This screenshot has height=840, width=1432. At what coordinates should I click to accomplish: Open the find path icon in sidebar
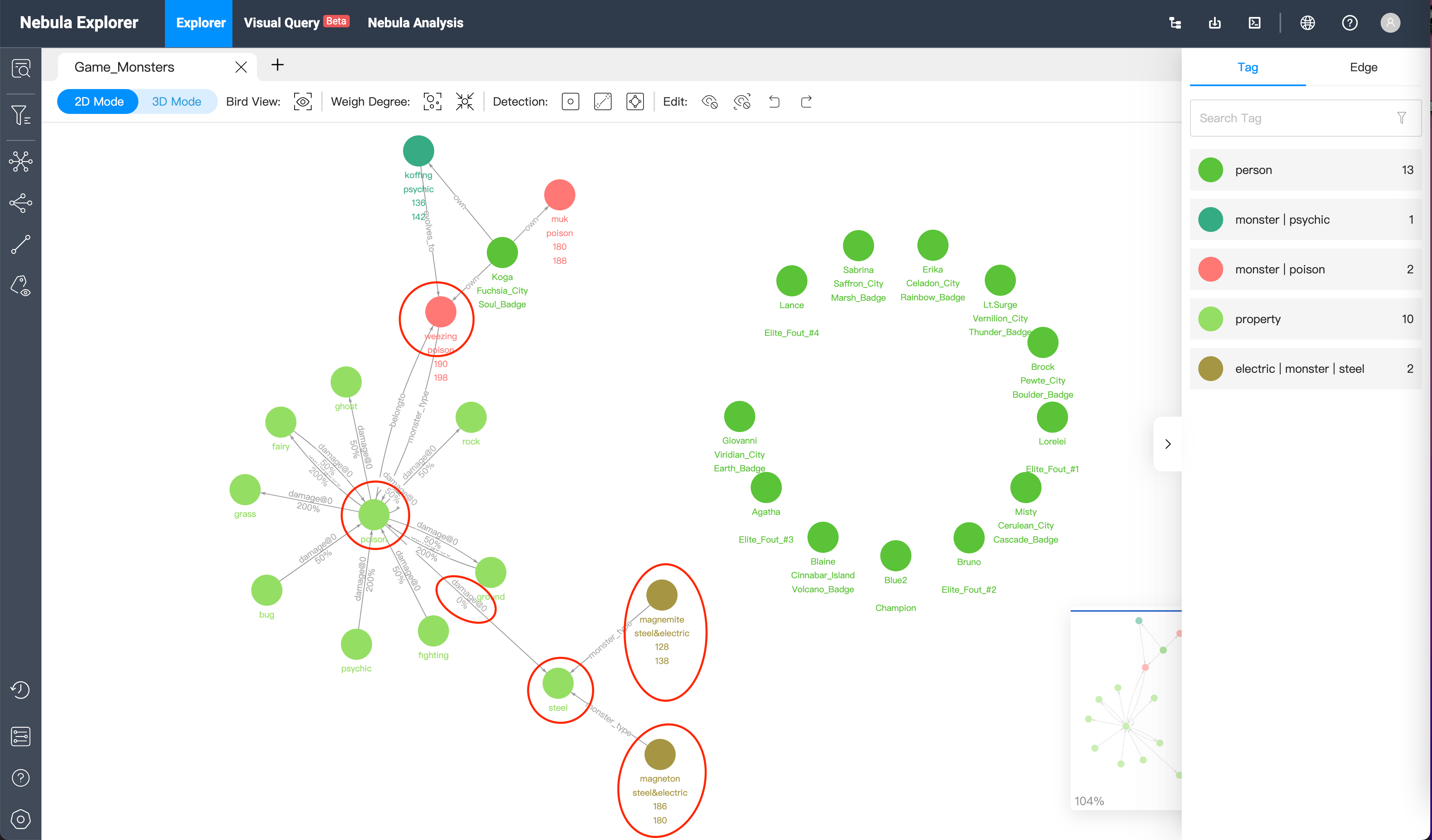21,244
